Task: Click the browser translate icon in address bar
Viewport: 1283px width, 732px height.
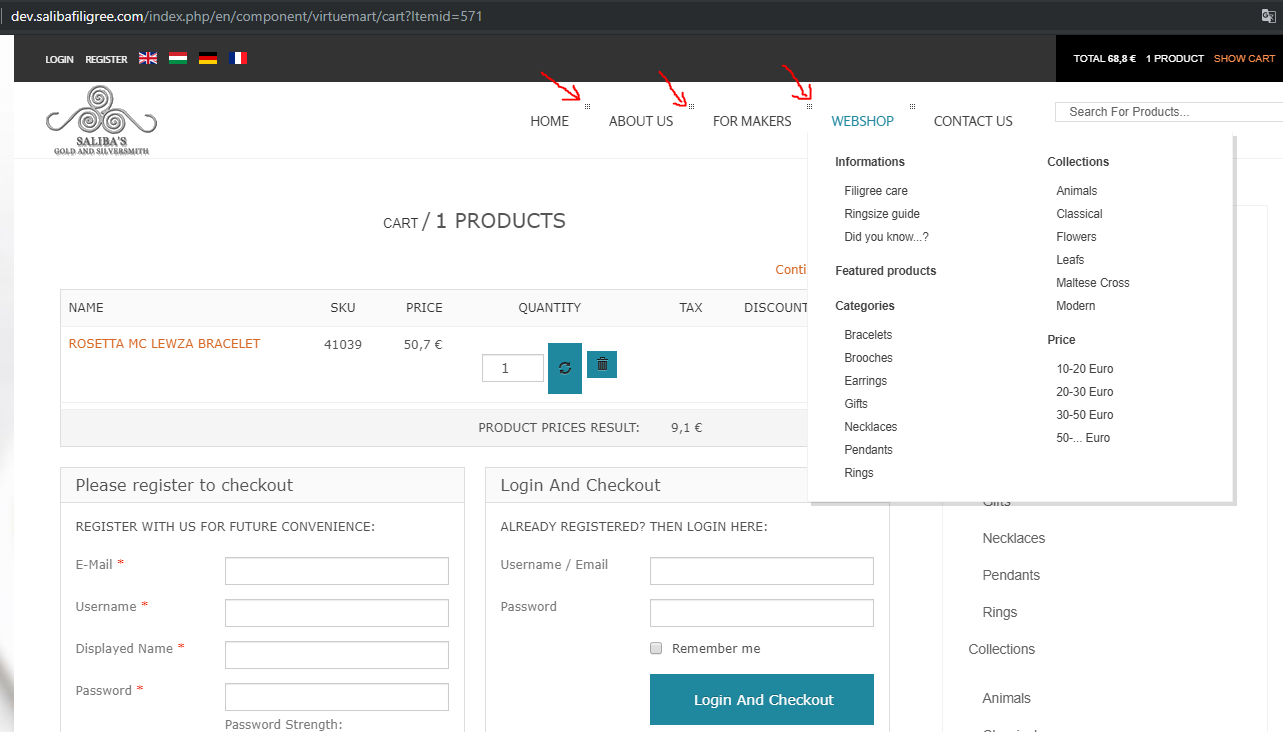Action: coord(1268,16)
